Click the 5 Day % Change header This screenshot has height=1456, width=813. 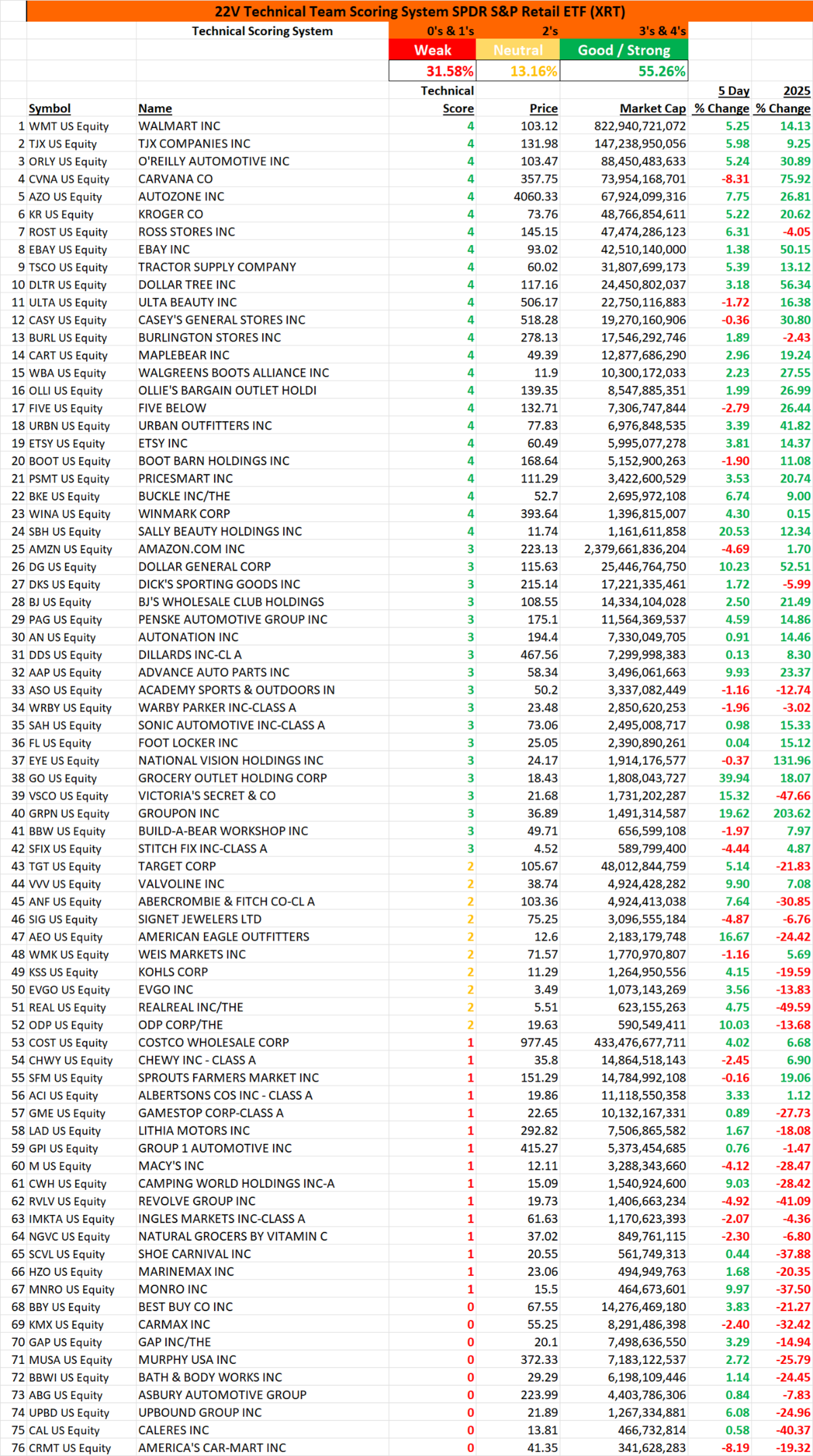click(x=721, y=100)
